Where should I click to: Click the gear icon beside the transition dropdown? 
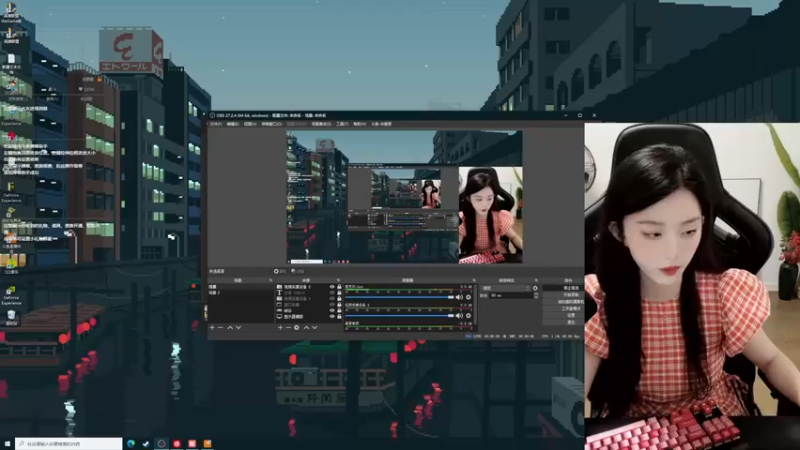[535, 288]
